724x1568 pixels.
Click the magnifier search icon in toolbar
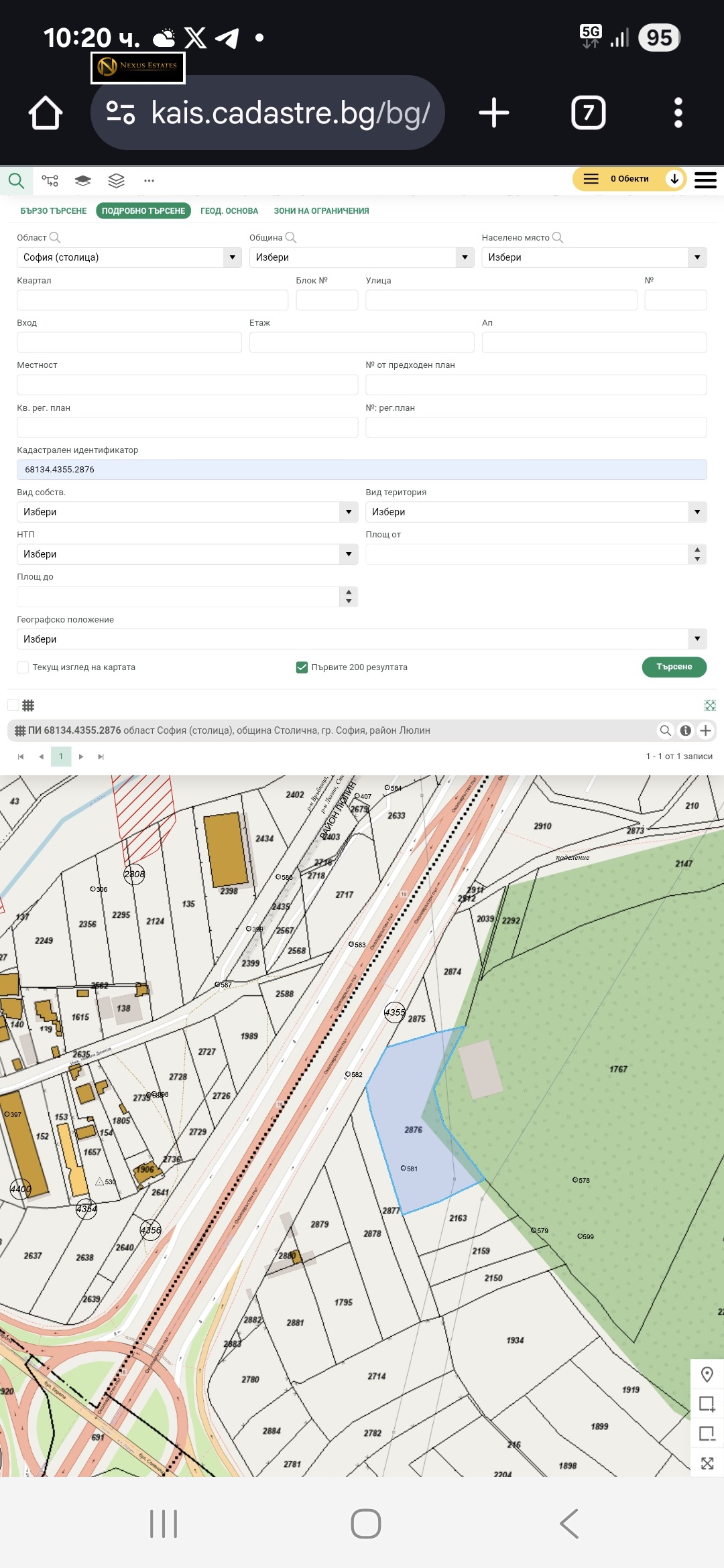pyautogui.click(x=16, y=180)
